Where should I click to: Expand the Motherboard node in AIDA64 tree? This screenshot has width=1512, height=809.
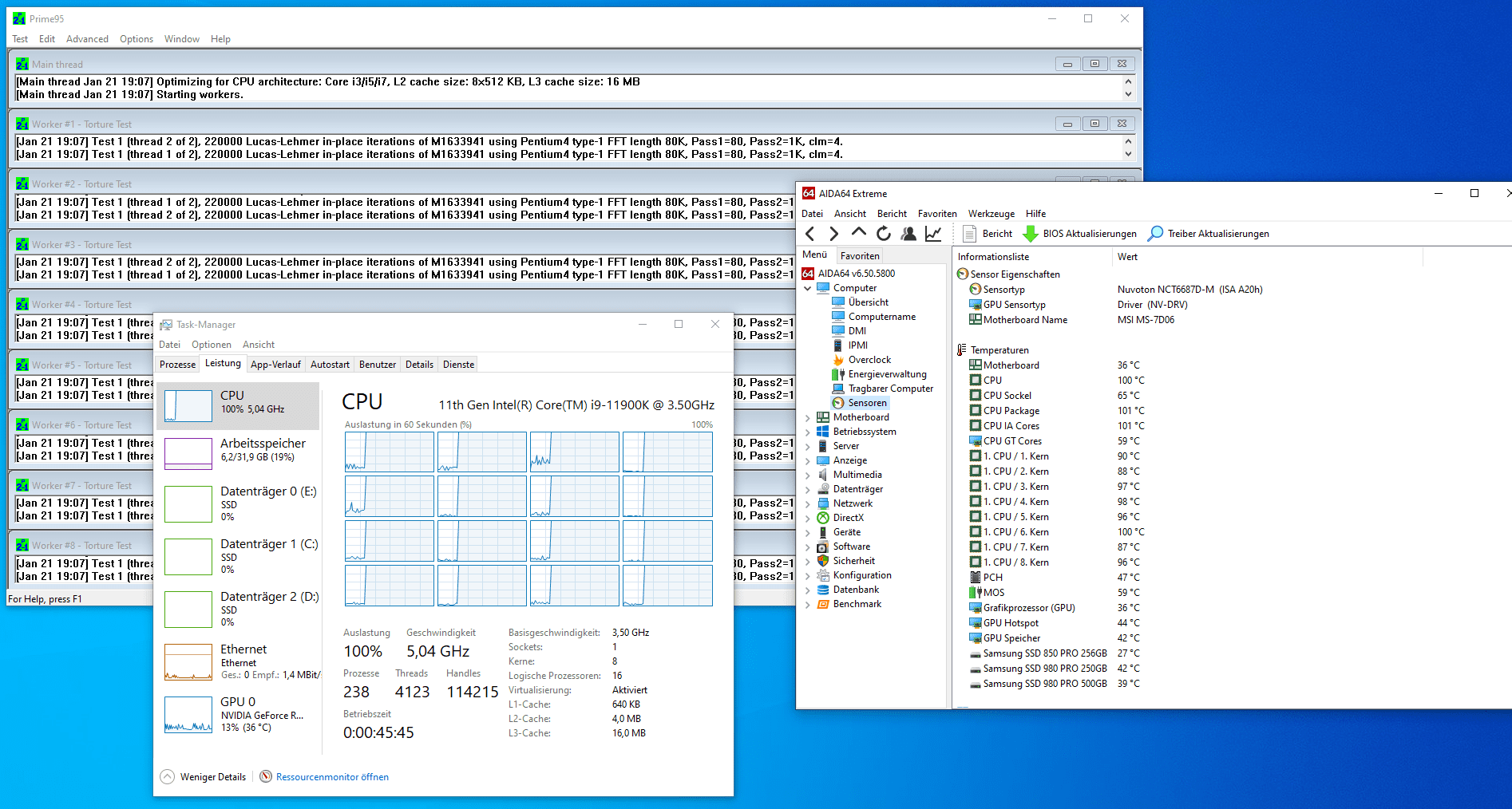click(807, 417)
